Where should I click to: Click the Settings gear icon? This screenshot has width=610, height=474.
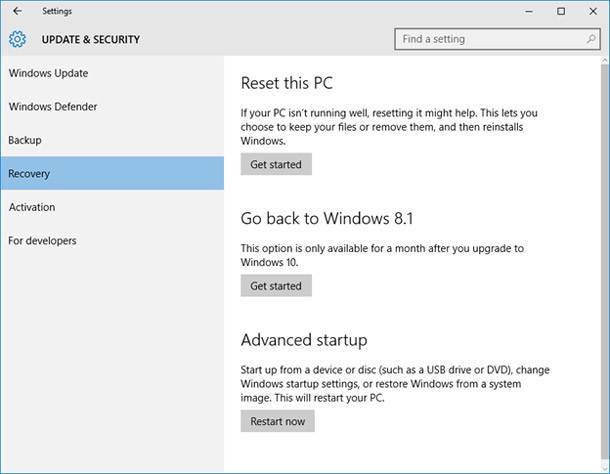tap(18, 39)
